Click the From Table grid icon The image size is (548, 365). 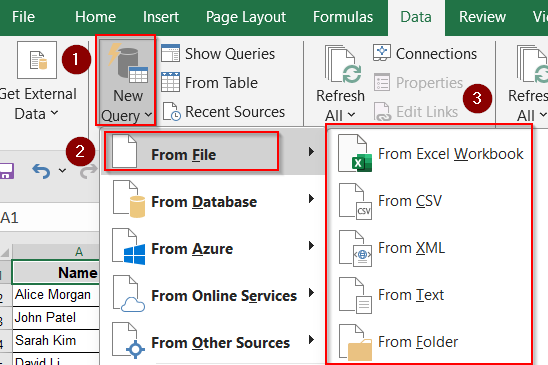[x=171, y=82]
